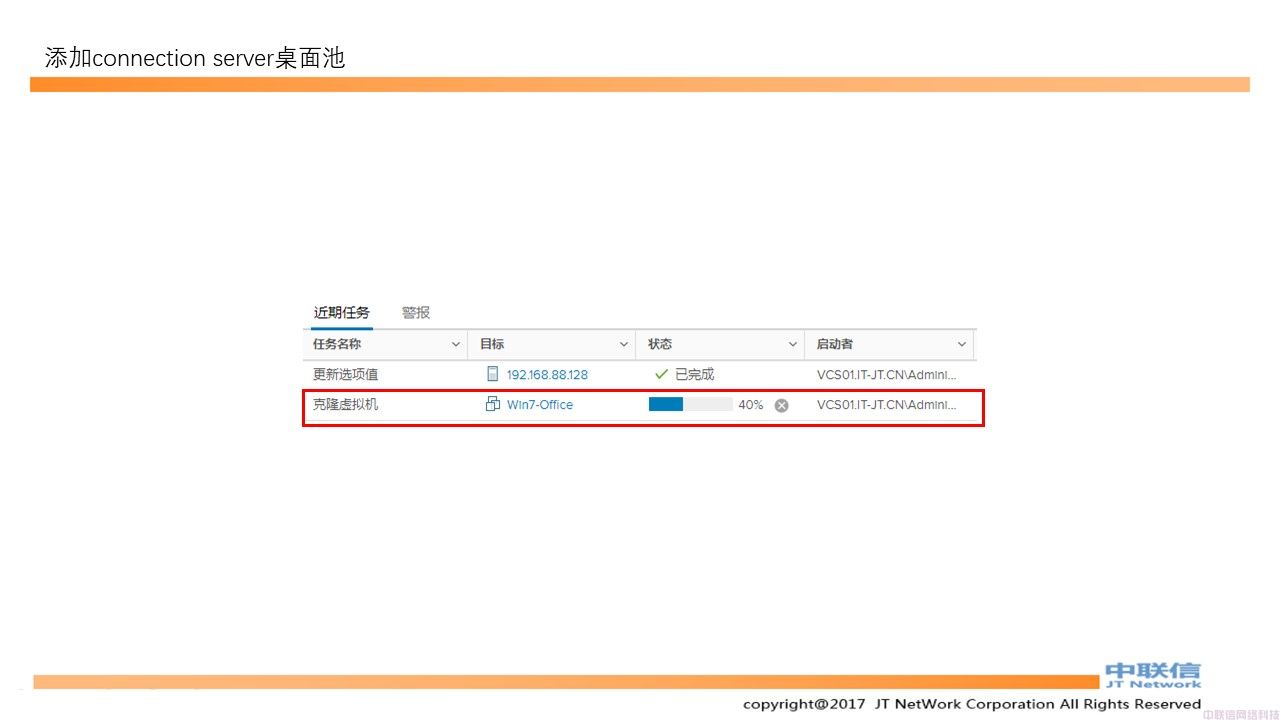Image resolution: width=1280 pixels, height=720 pixels.
Task: Click the initiator cell in the 克隆虚拟机 row
Action: (887, 405)
